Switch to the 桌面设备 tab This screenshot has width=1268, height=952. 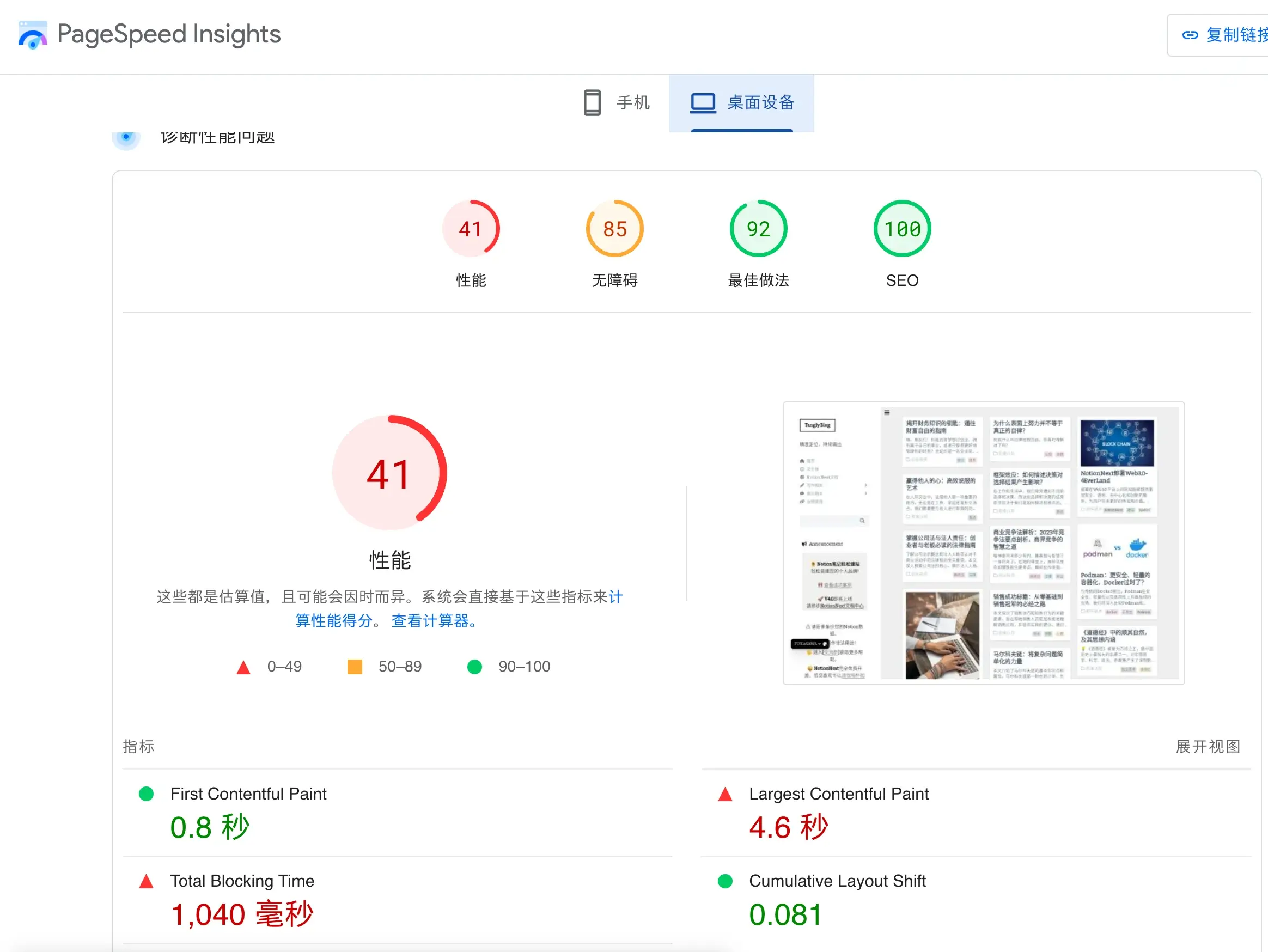click(760, 102)
